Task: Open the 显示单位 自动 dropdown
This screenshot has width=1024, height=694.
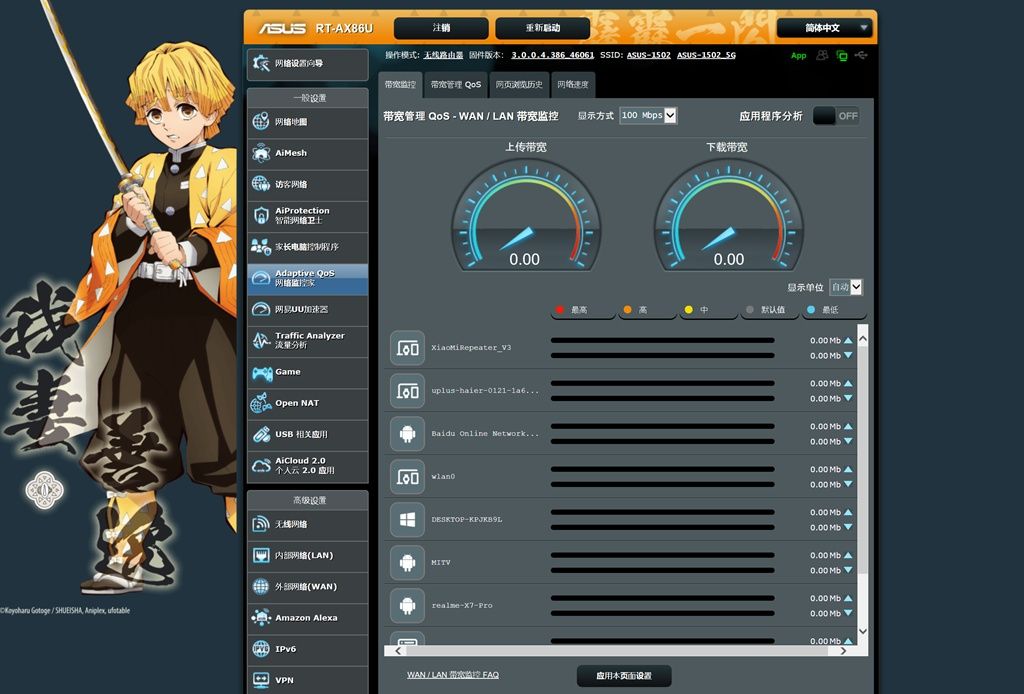Action: click(x=845, y=287)
